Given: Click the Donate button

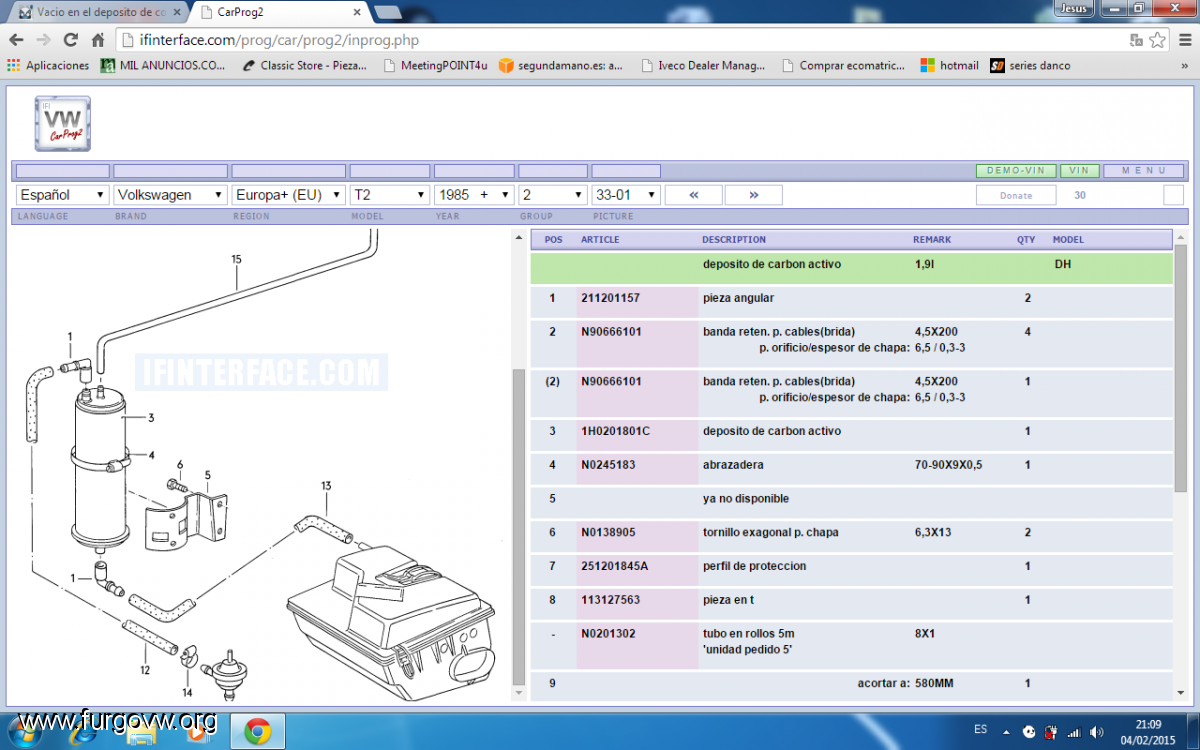Looking at the screenshot, I should (1016, 195).
